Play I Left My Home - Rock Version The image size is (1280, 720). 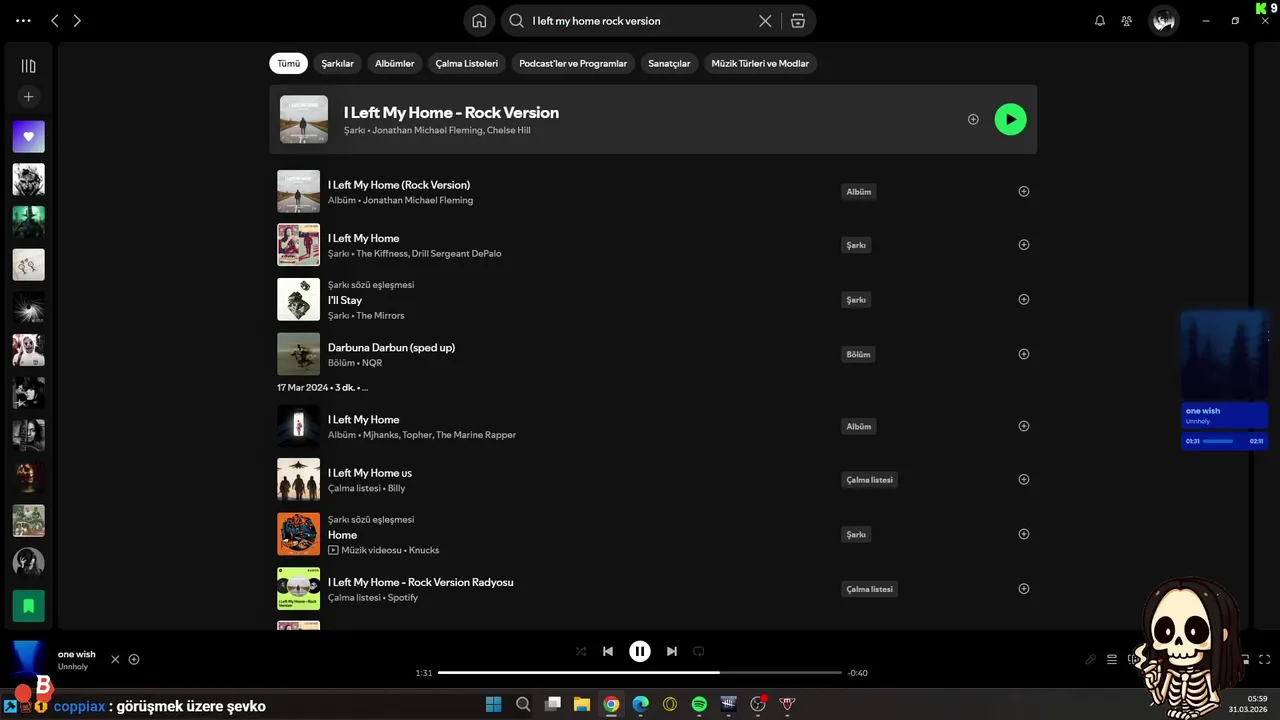click(x=1010, y=119)
